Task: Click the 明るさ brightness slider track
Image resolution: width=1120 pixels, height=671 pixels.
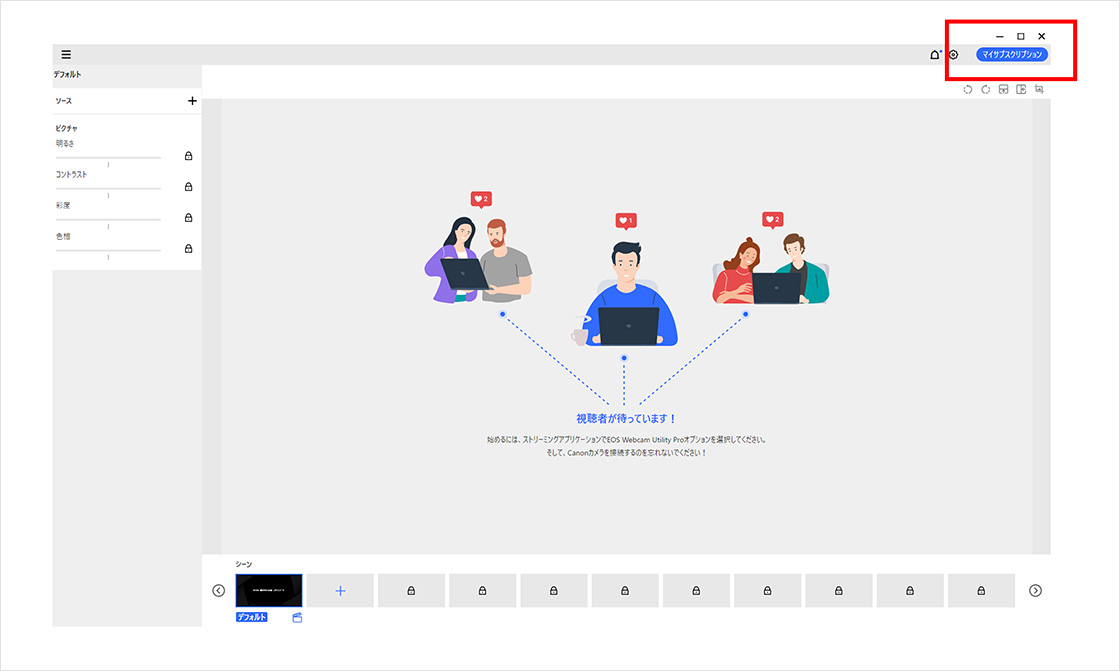Action: 108,157
